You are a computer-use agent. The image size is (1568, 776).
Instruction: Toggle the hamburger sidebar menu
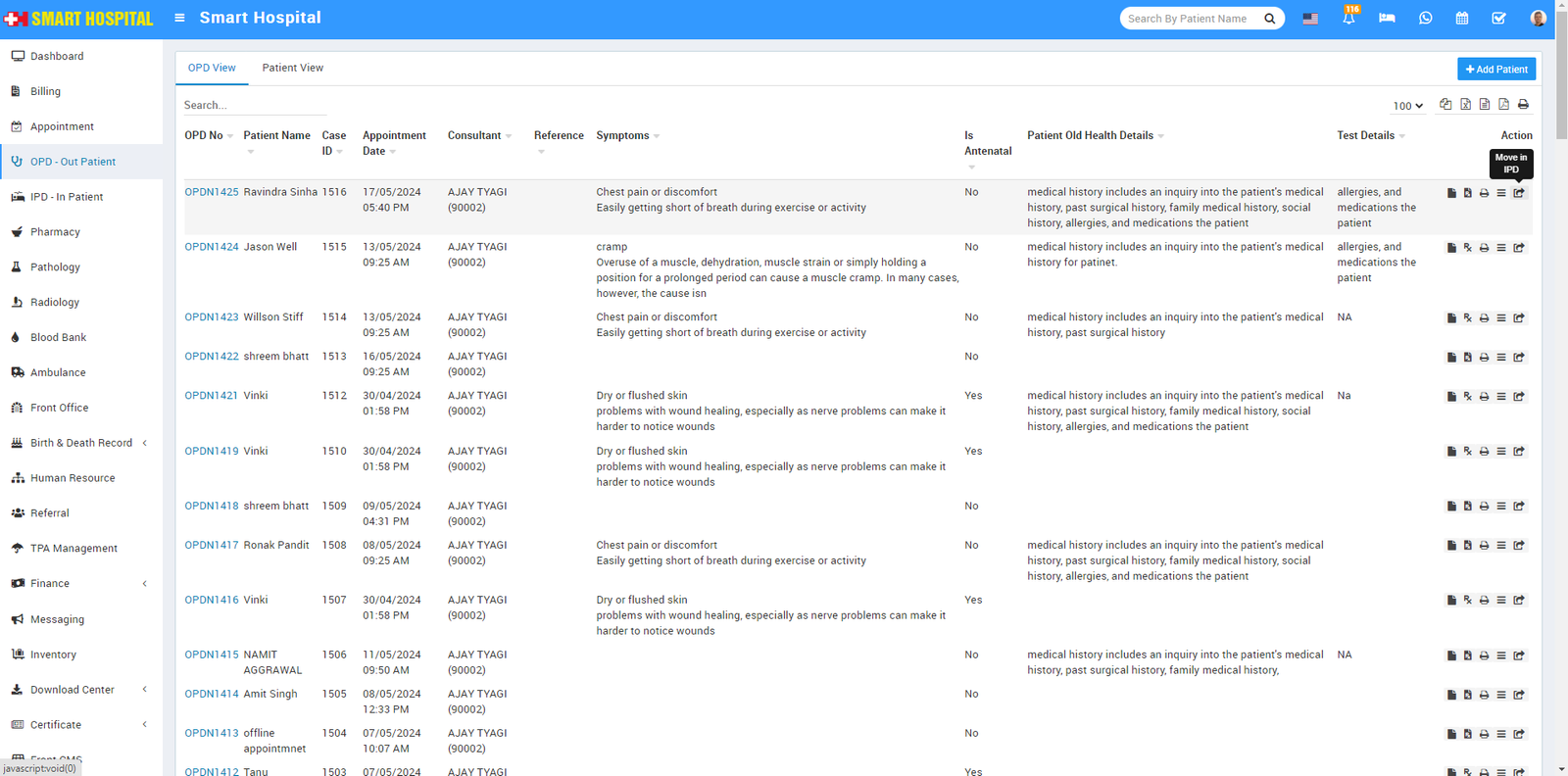click(179, 18)
